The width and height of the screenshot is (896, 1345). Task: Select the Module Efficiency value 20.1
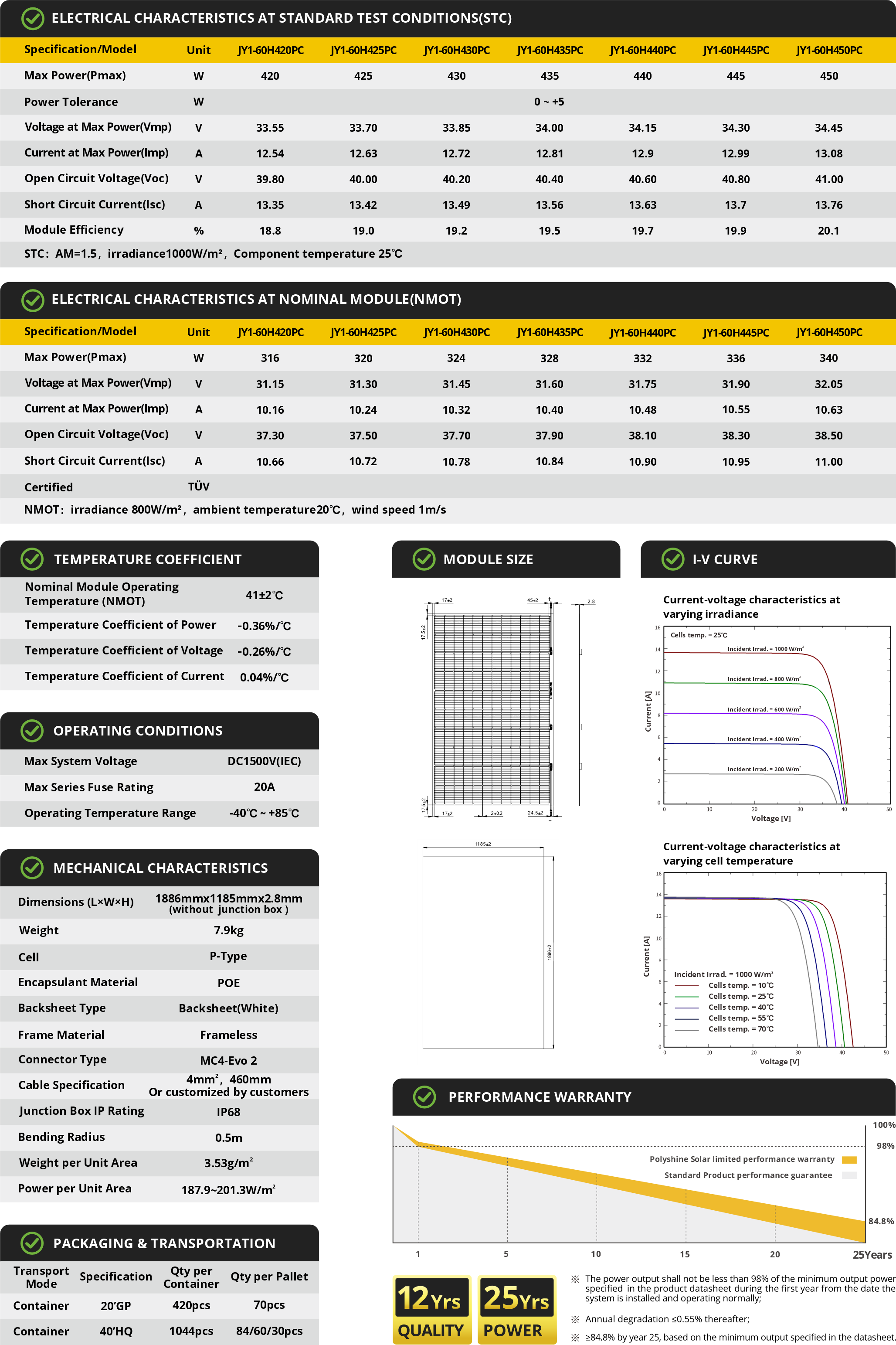[x=828, y=231]
